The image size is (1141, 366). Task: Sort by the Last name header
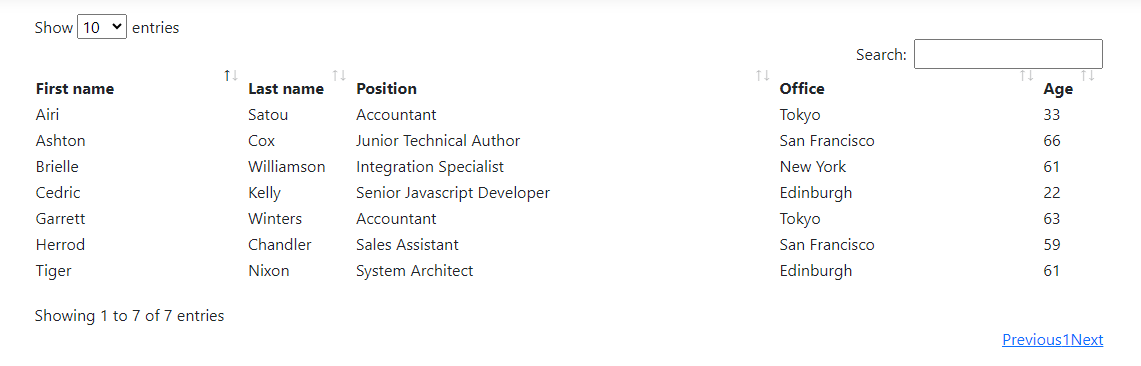[x=286, y=89]
